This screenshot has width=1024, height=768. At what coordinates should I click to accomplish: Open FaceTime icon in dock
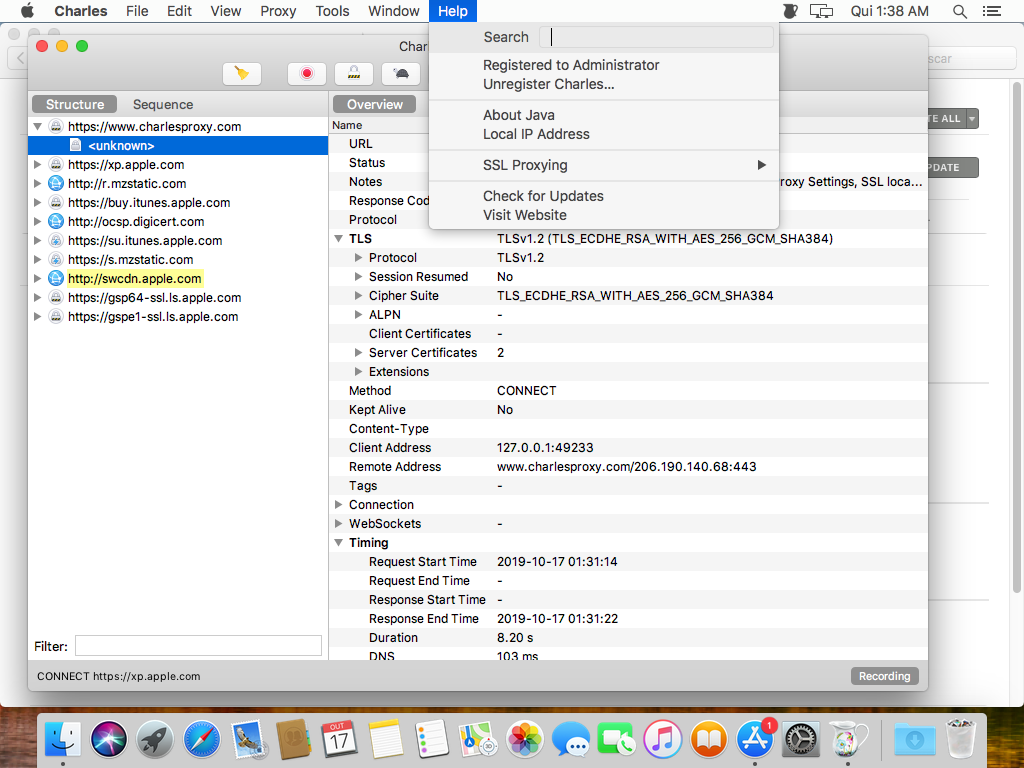[x=616, y=739]
